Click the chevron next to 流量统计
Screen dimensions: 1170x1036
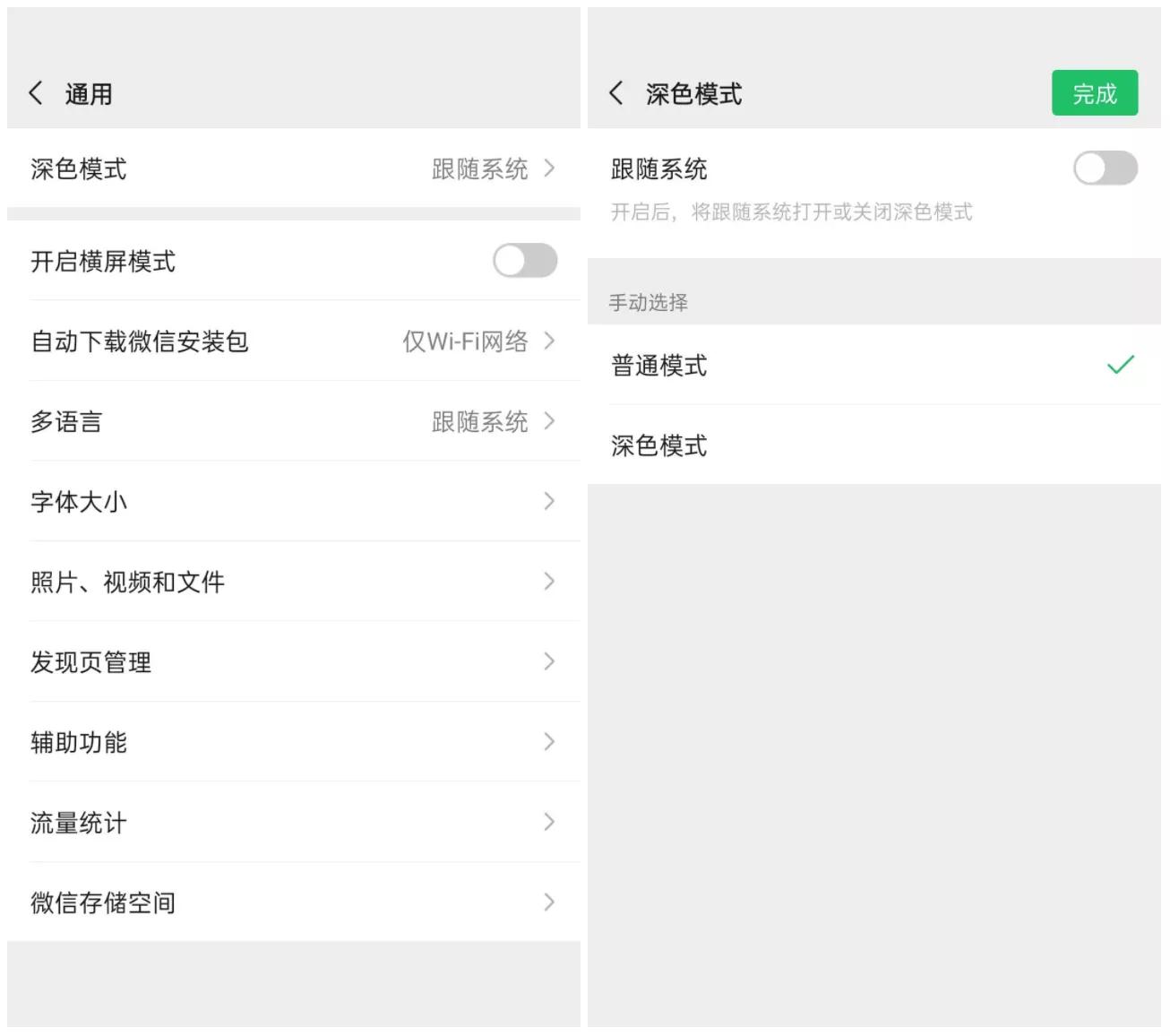coord(549,822)
